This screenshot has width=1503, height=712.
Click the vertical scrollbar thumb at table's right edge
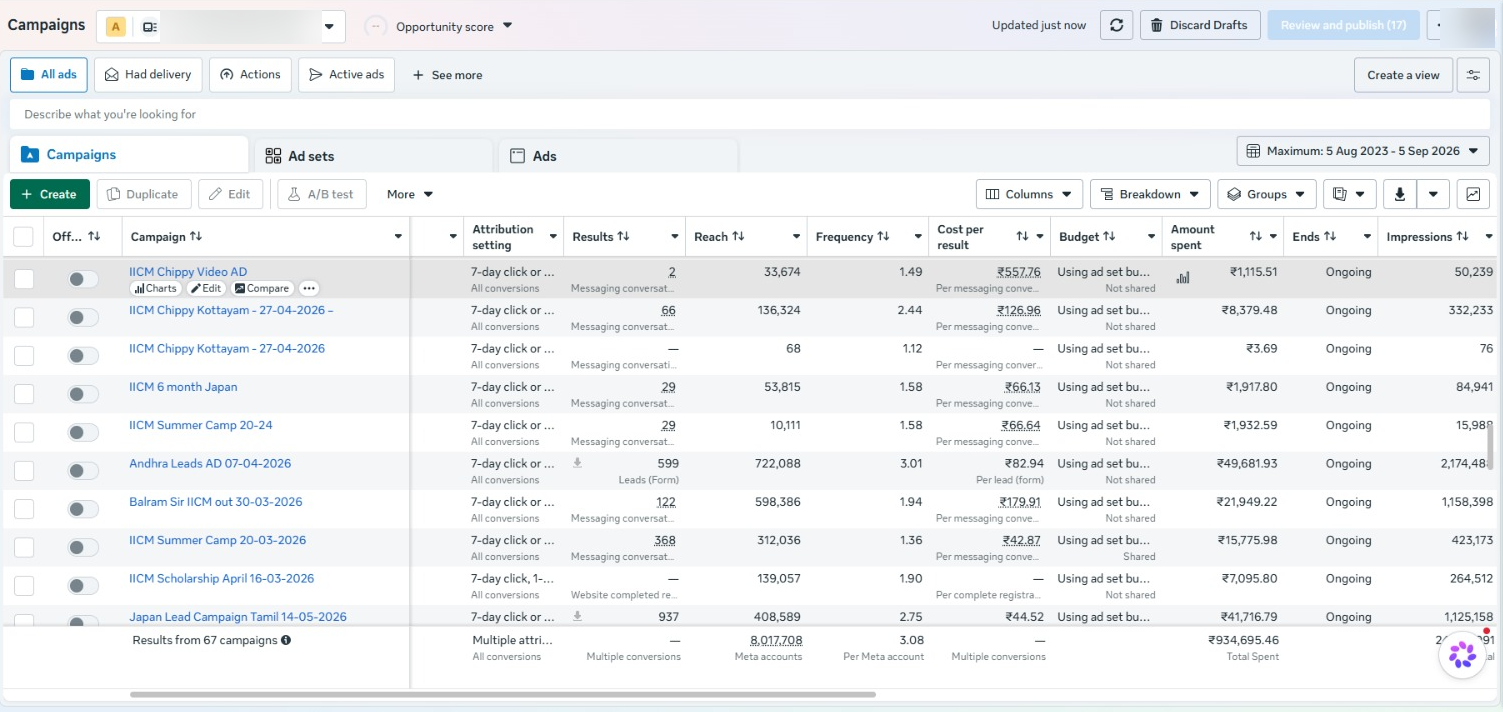(x=1489, y=446)
